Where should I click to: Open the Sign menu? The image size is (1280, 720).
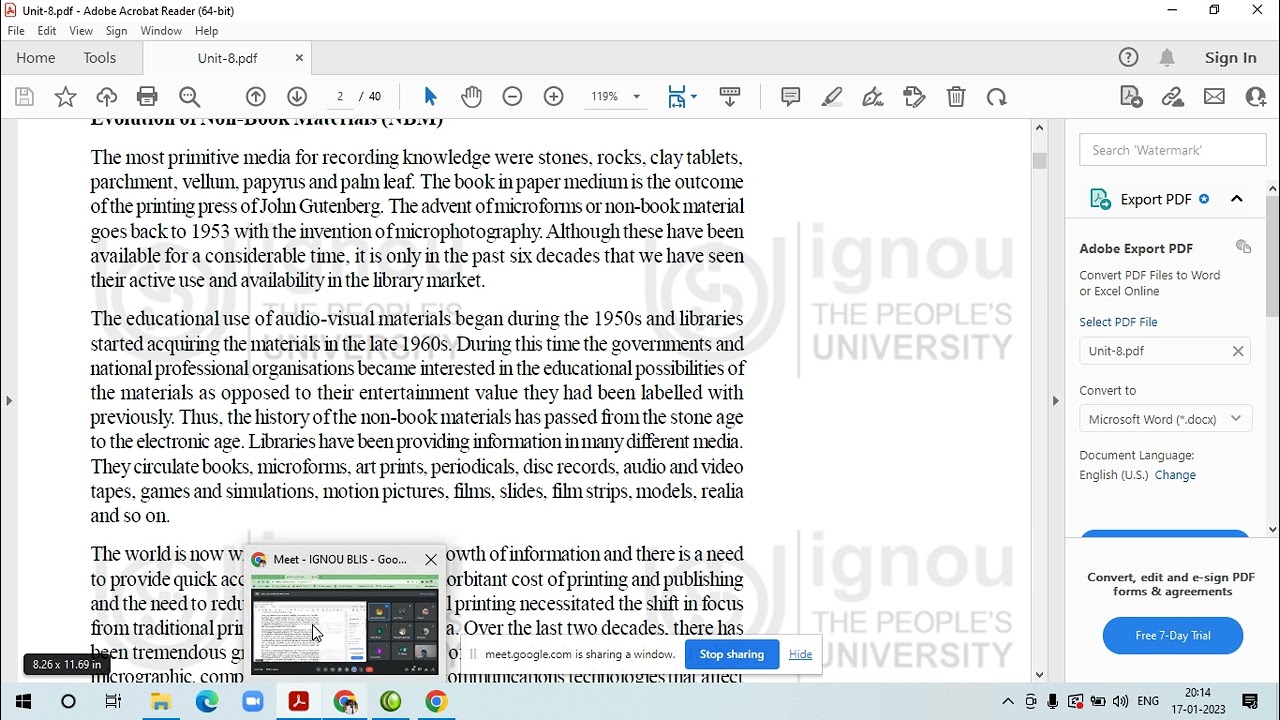pyautogui.click(x=116, y=31)
